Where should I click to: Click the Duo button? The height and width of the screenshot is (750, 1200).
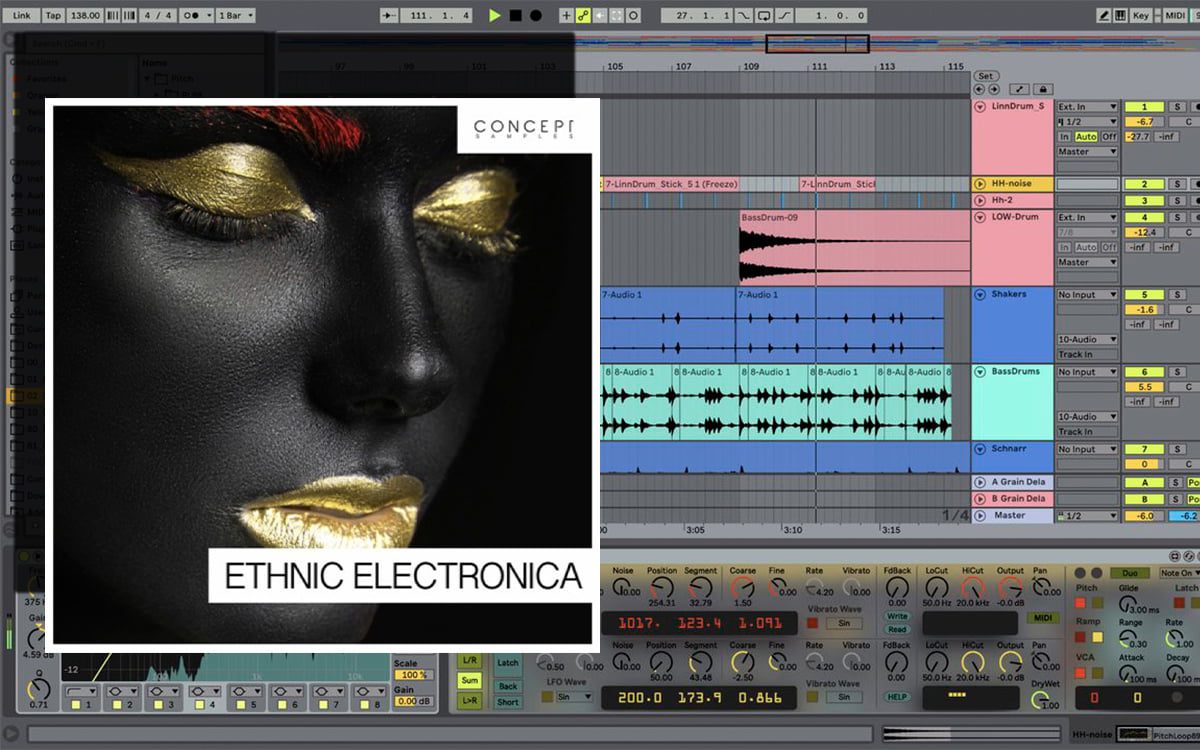(x=1129, y=573)
